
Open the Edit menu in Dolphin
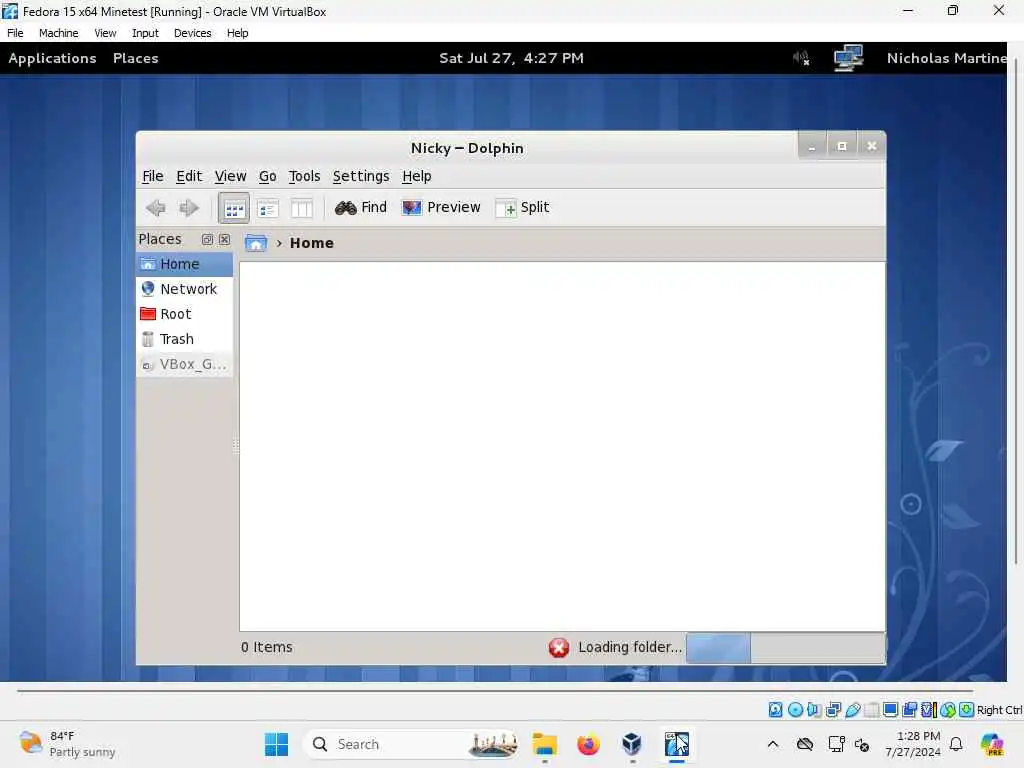point(189,176)
